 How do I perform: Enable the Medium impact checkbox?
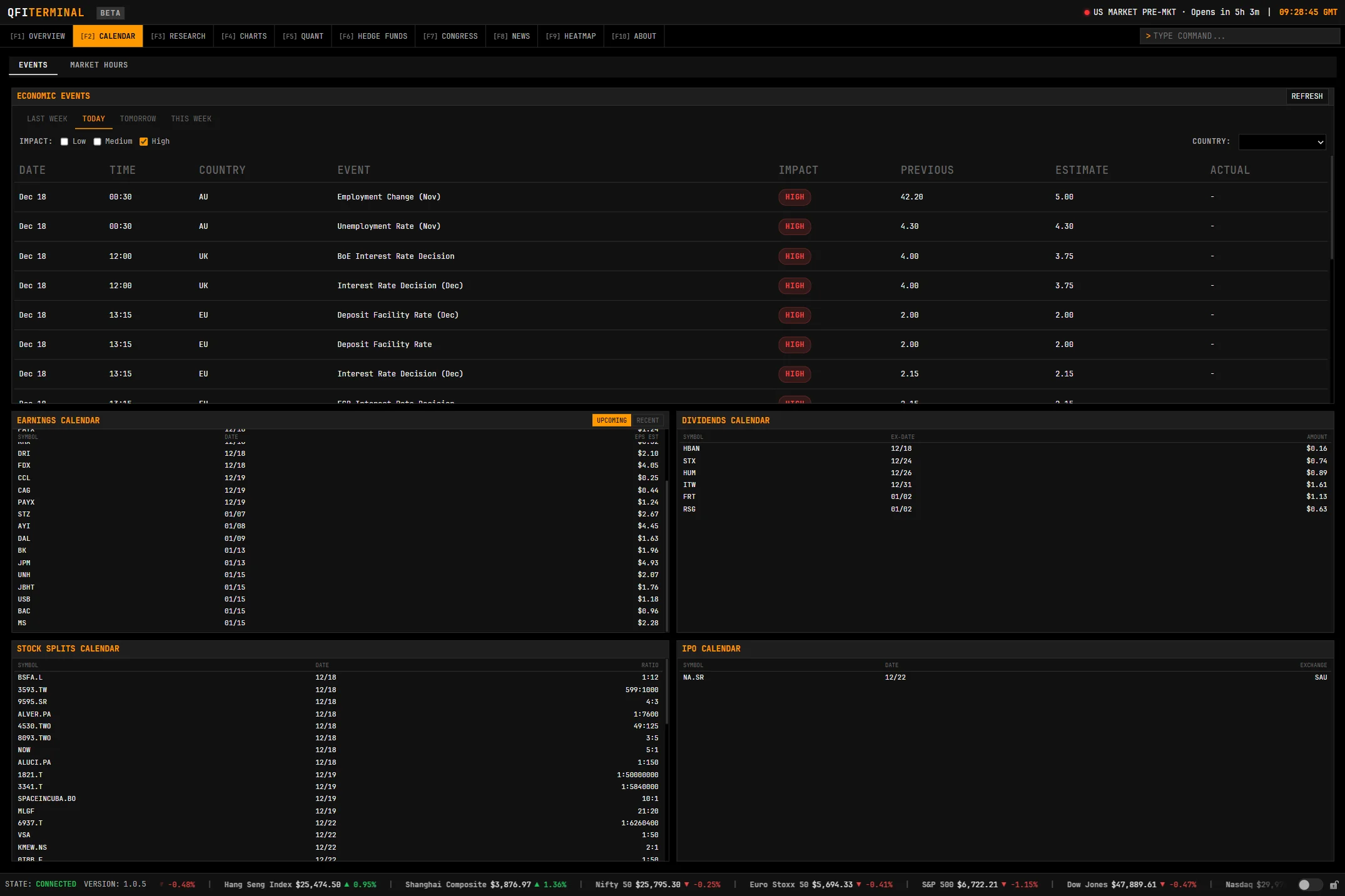point(98,142)
